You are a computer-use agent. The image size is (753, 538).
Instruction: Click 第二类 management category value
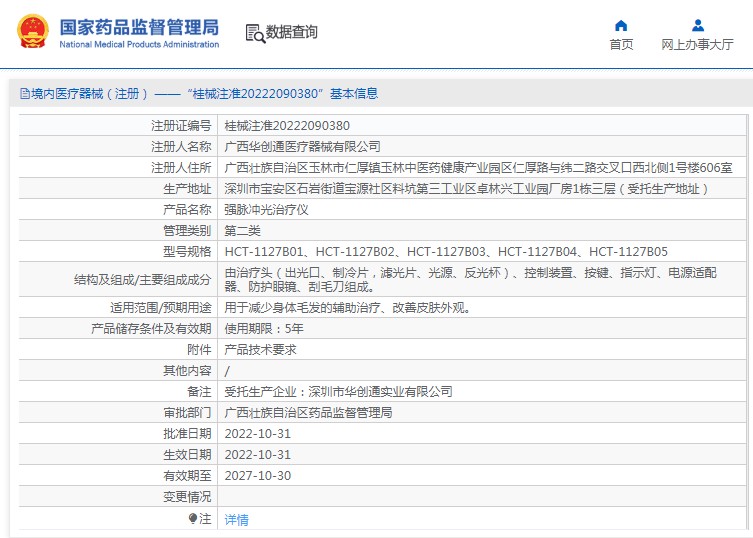243,231
